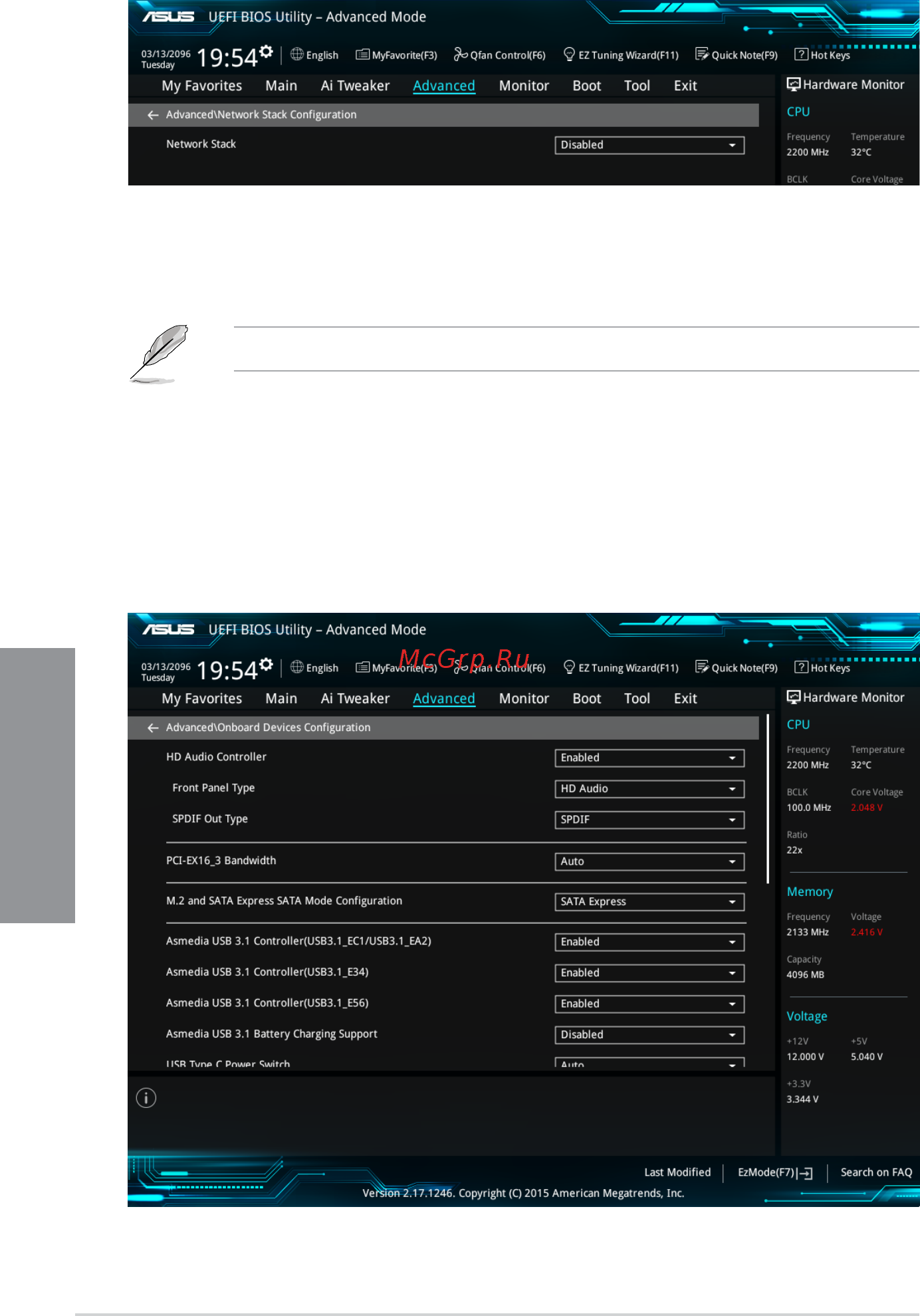
Task: Click the Onboard Devices list vertical scrollbar
Action: 768,799
